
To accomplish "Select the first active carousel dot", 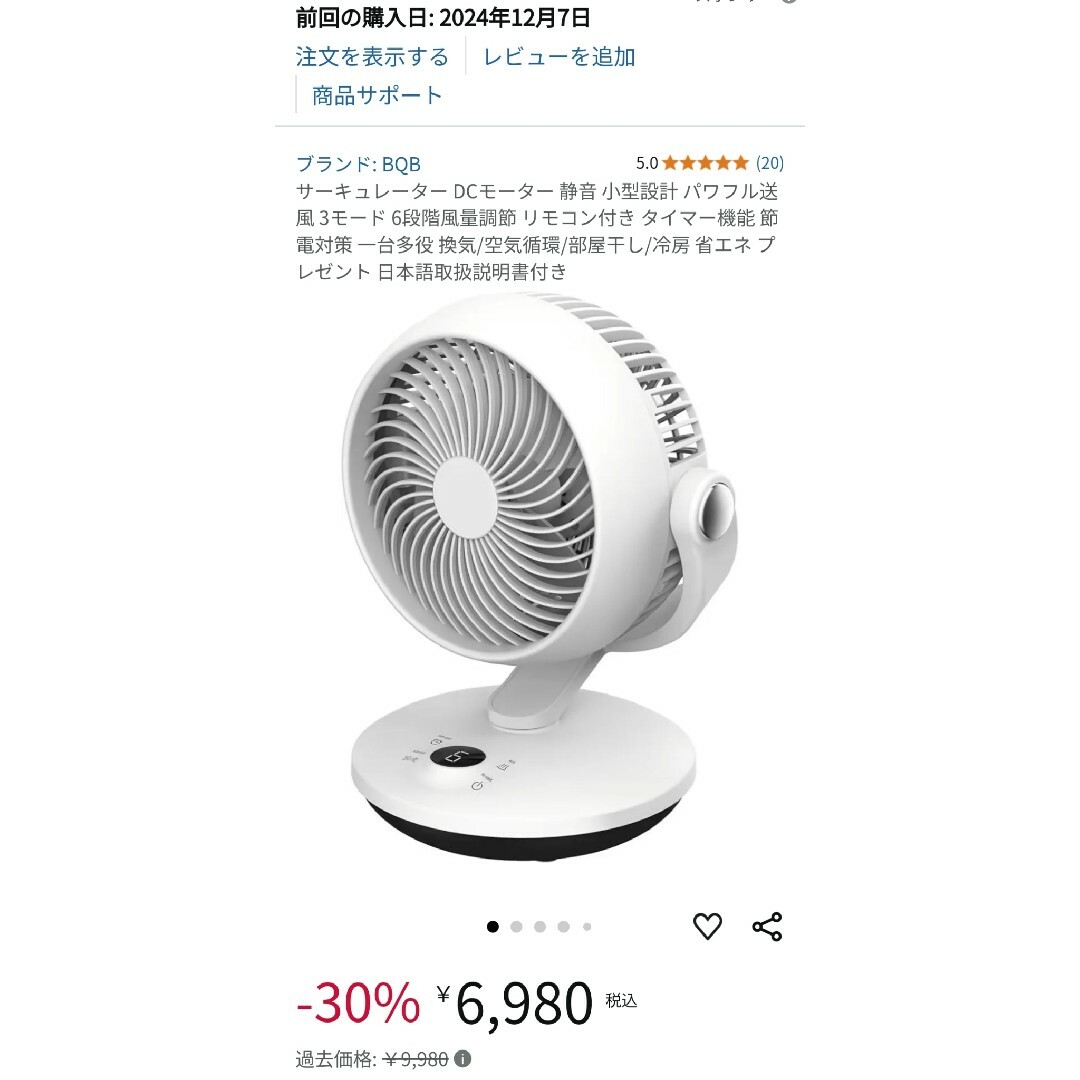I will pos(492,926).
